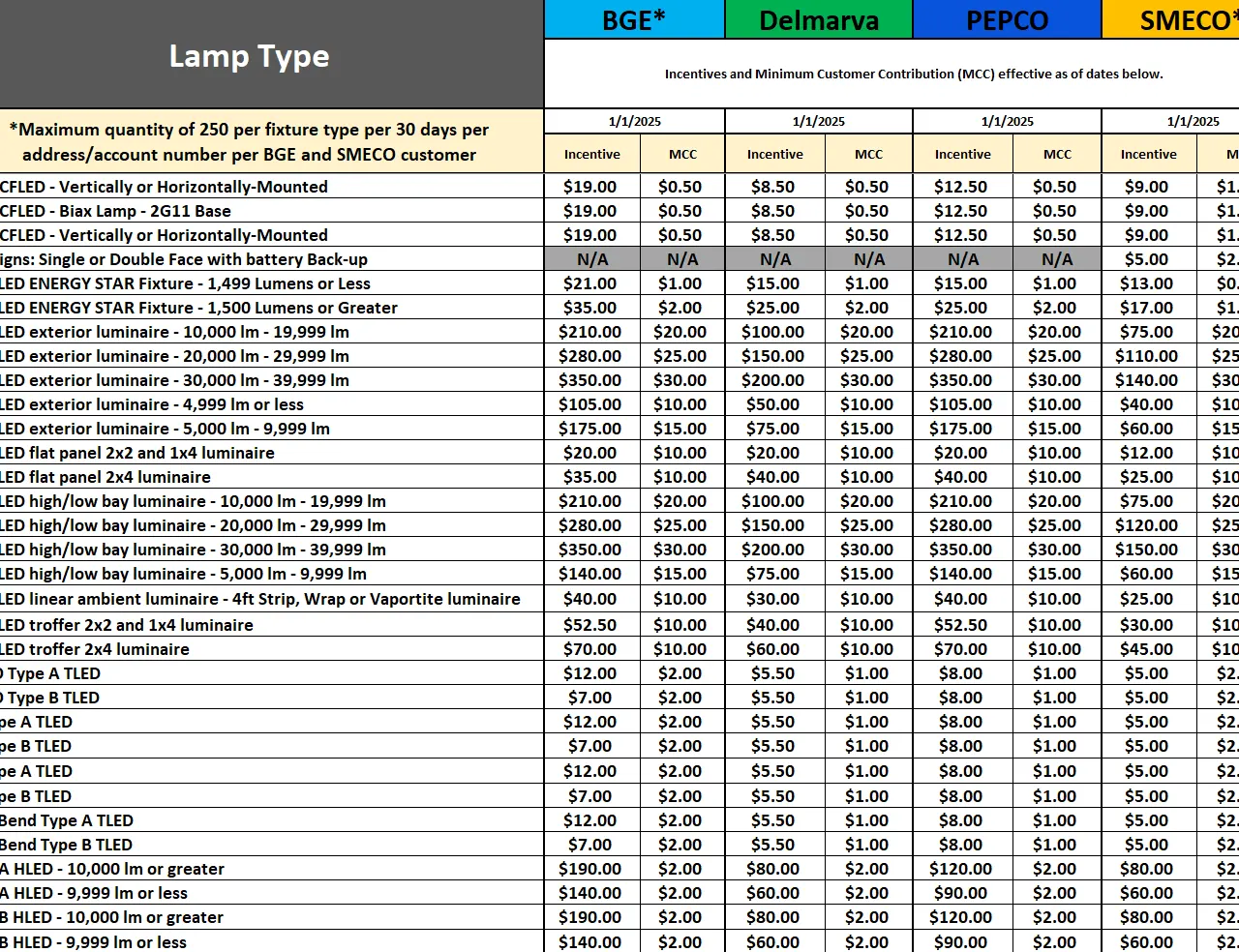Click the SMECO* utility column header
Image resolution: width=1239 pixels, height=952 pixels.
1170,19
